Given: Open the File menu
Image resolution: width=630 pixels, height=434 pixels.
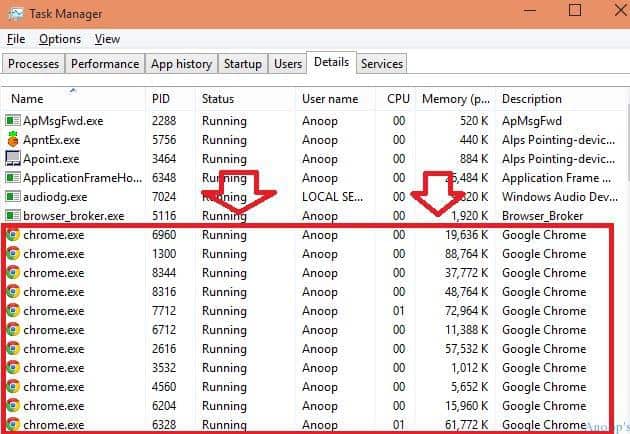Looking at the screenshot, I should 16,39.
